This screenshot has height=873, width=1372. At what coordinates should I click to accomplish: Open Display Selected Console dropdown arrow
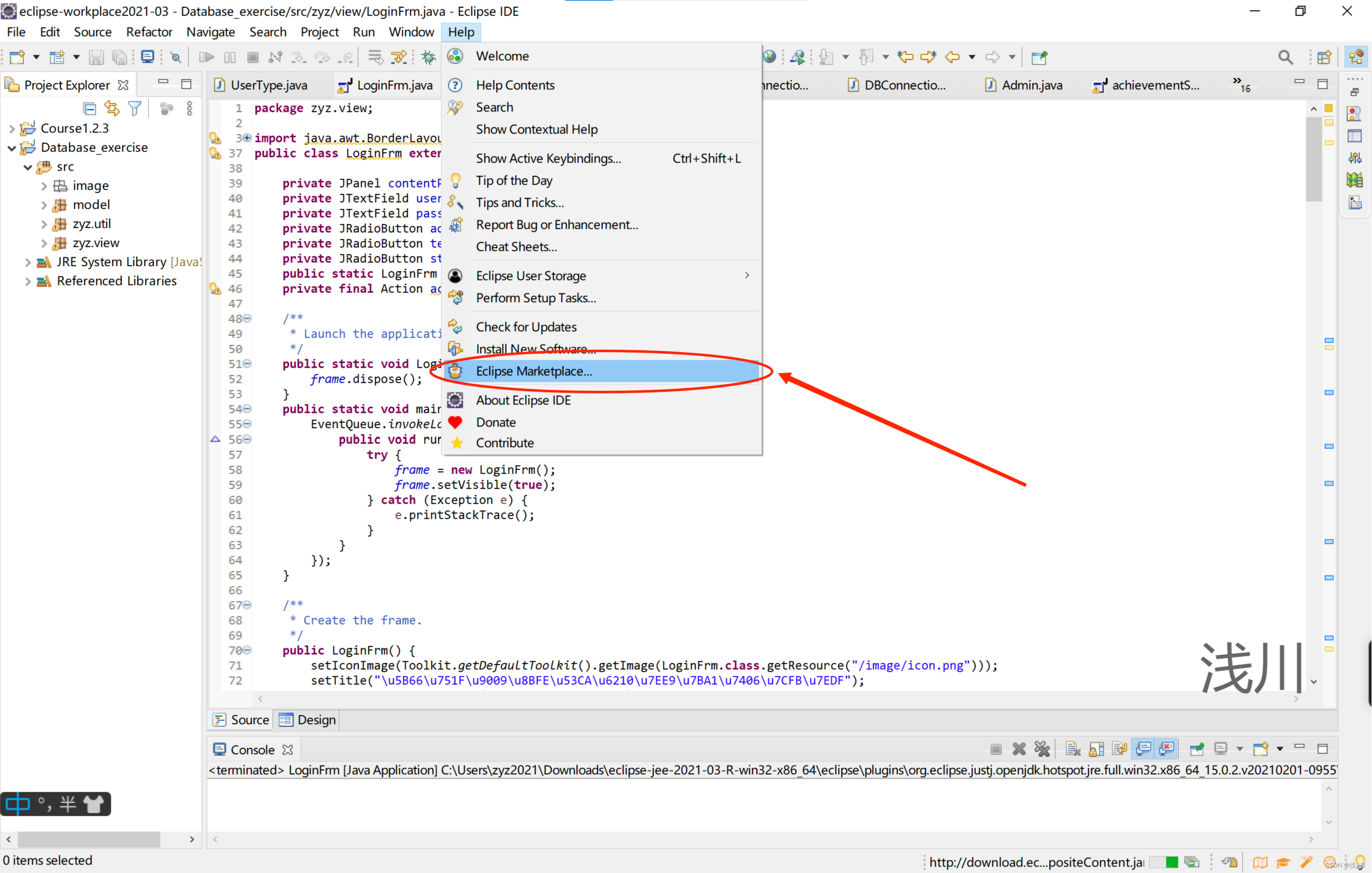tap(1239, 749)
